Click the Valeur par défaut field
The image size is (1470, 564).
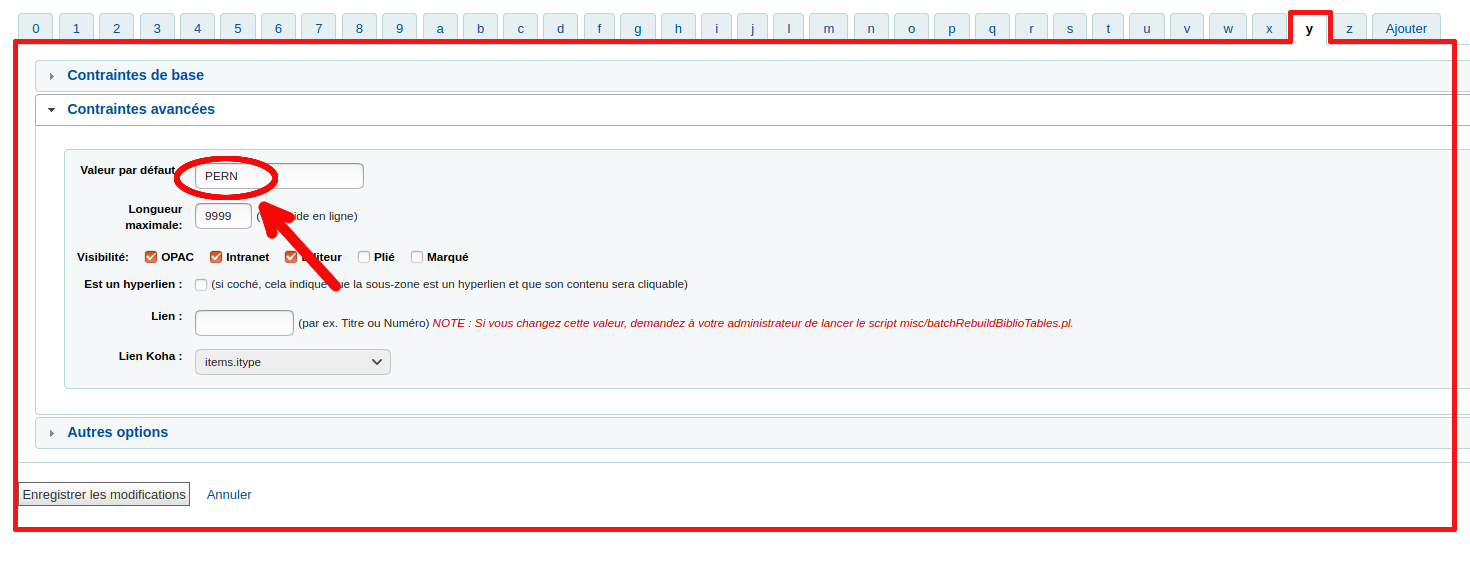tap(279, 176)
